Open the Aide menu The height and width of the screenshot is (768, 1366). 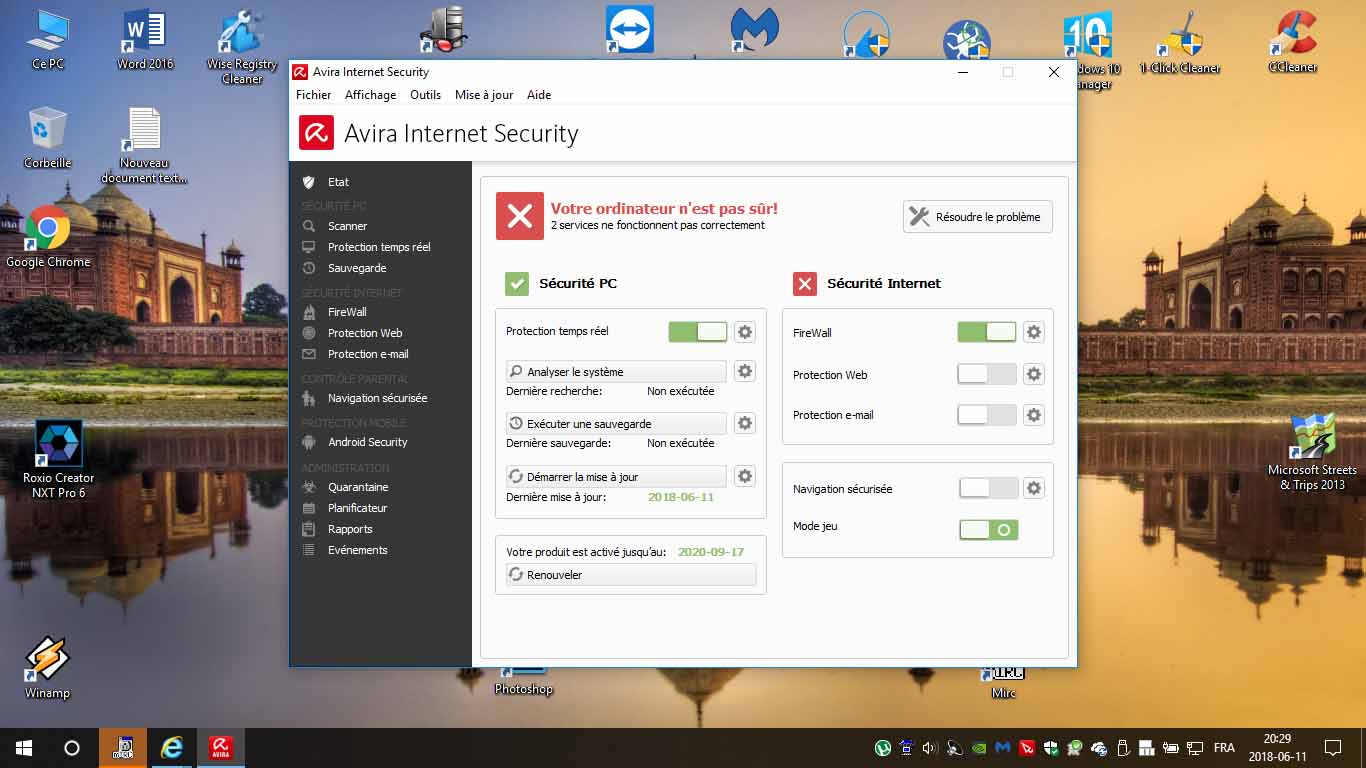coord(539,95)
